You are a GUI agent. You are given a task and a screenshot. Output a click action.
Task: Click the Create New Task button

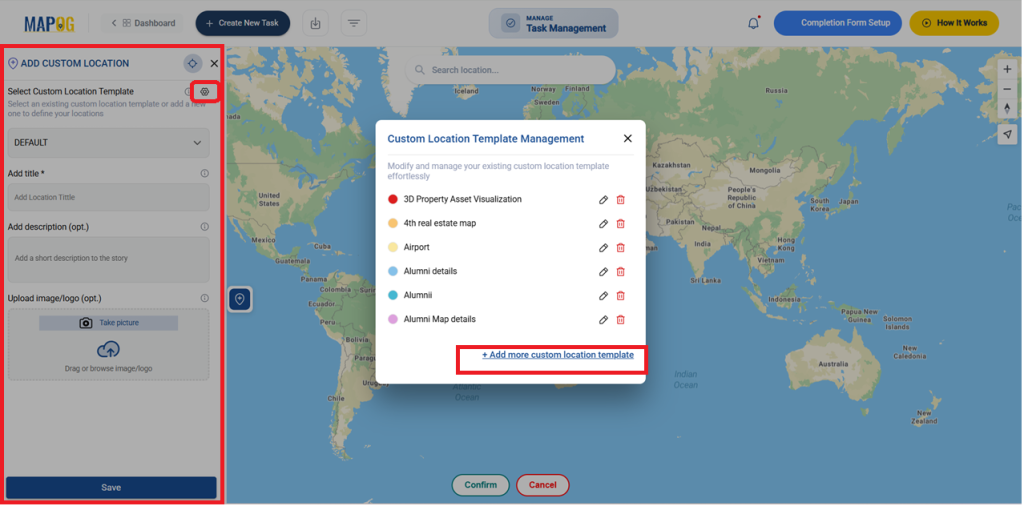pyautogui.click(x=243, y=23)
